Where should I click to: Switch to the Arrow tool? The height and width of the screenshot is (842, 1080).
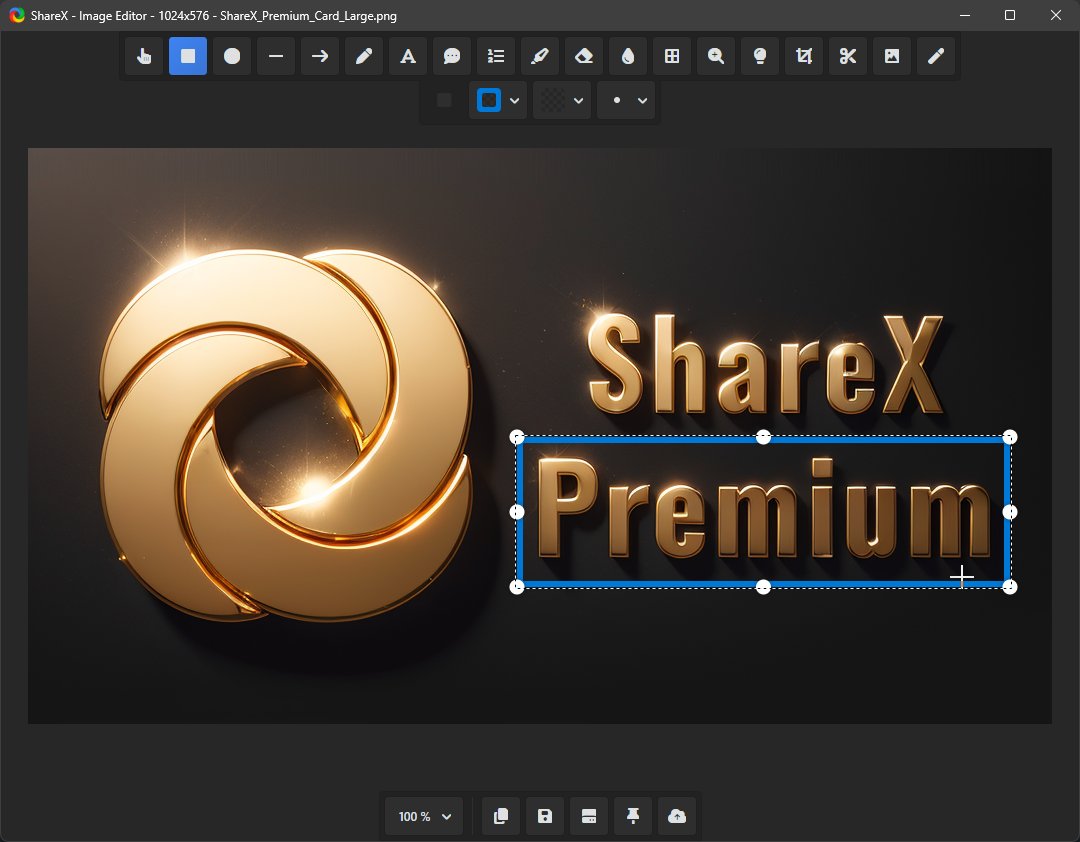pyautogui.click(x=319, y=56)
